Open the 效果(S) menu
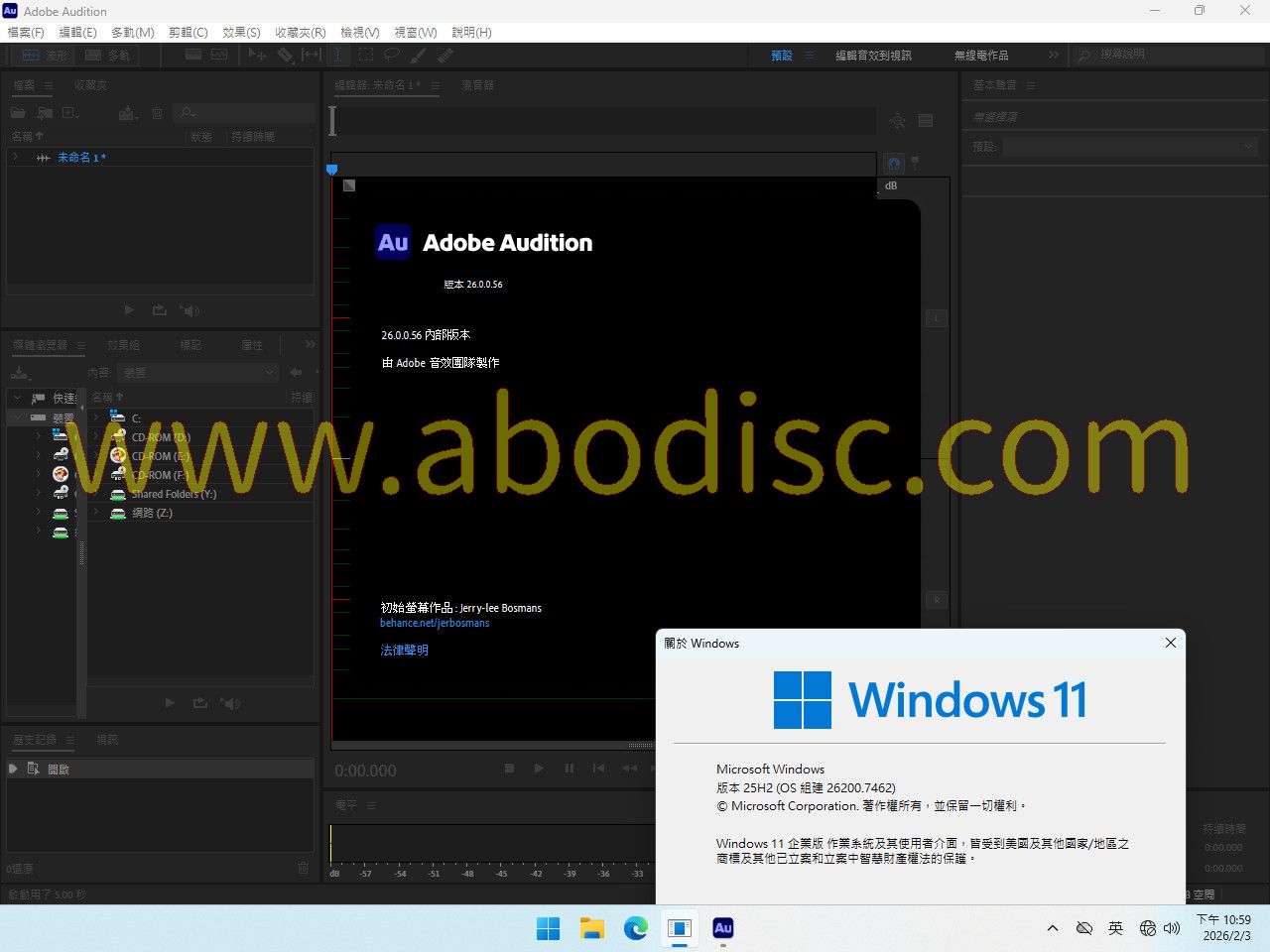This screenshot has width=1270, height=952. (x=241, y=32)
